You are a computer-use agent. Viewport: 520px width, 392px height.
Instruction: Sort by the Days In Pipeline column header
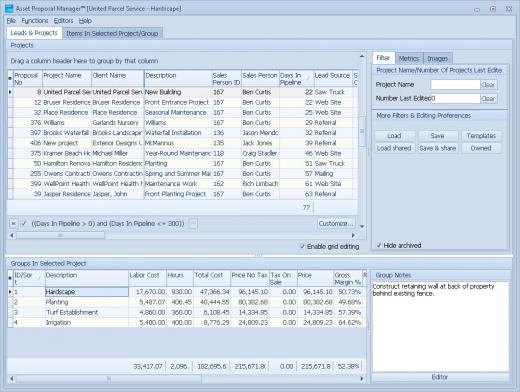pyautogui.click(x=296, y=79)
